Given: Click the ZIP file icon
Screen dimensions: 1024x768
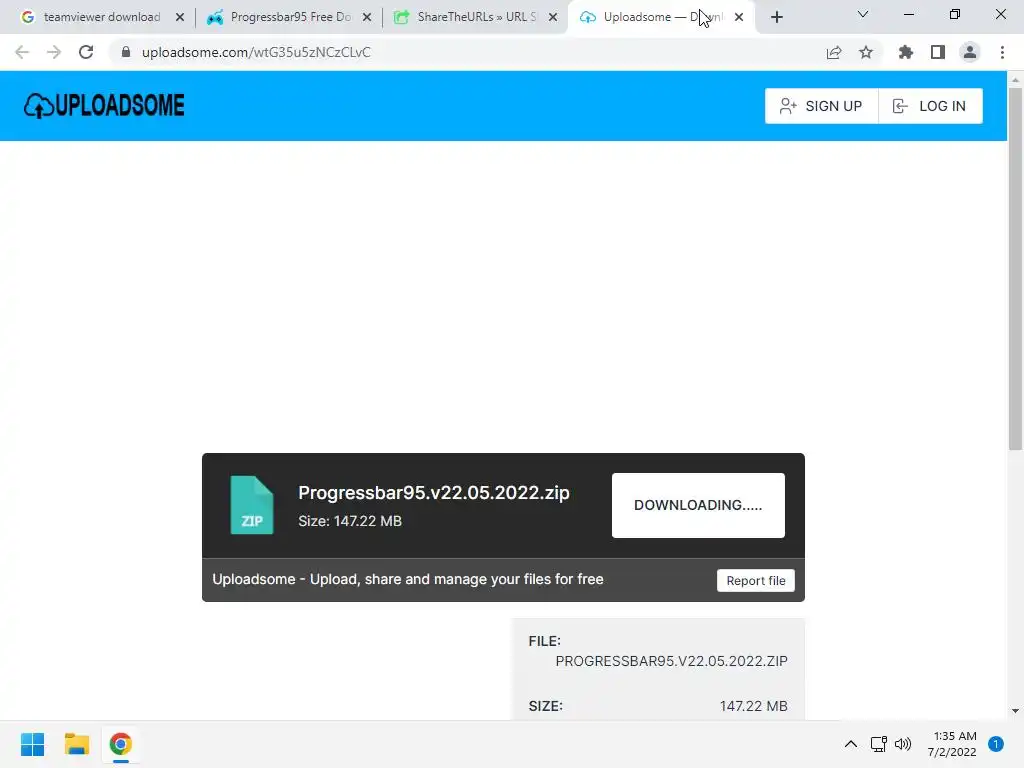Looking at the screenshot, I should [x=252, y=505].
